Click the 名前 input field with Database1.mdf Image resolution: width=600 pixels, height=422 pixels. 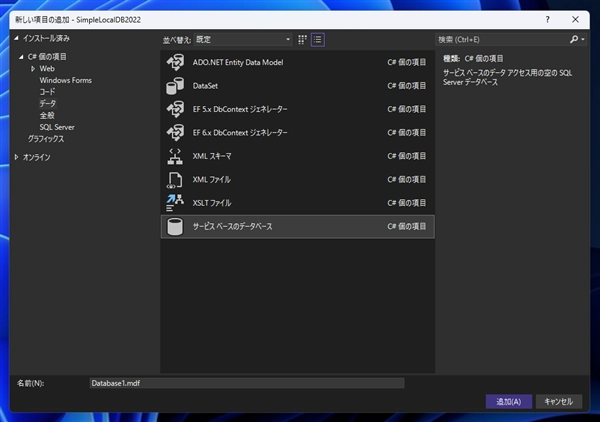[x=247, y=383]
